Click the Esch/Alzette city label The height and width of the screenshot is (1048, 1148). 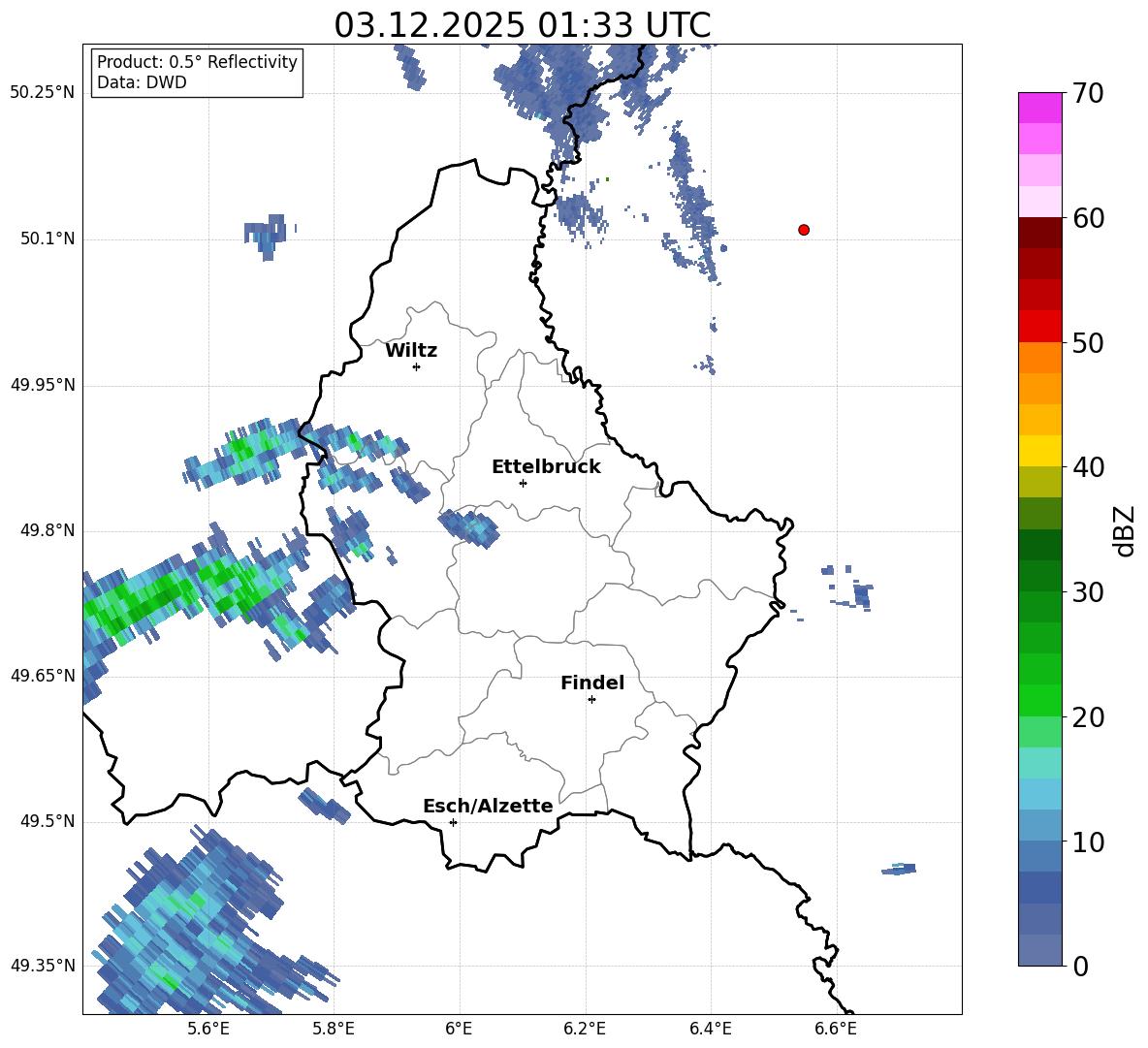[x=488, y=806]
